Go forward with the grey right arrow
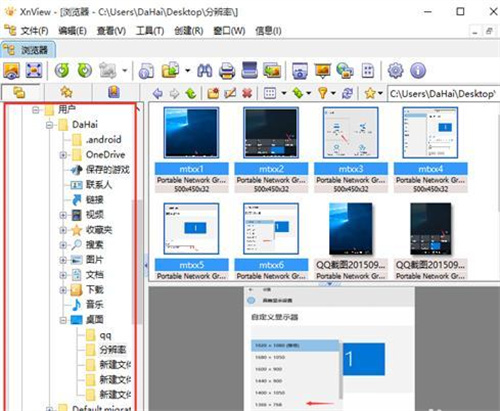 [x=174, y=93]
